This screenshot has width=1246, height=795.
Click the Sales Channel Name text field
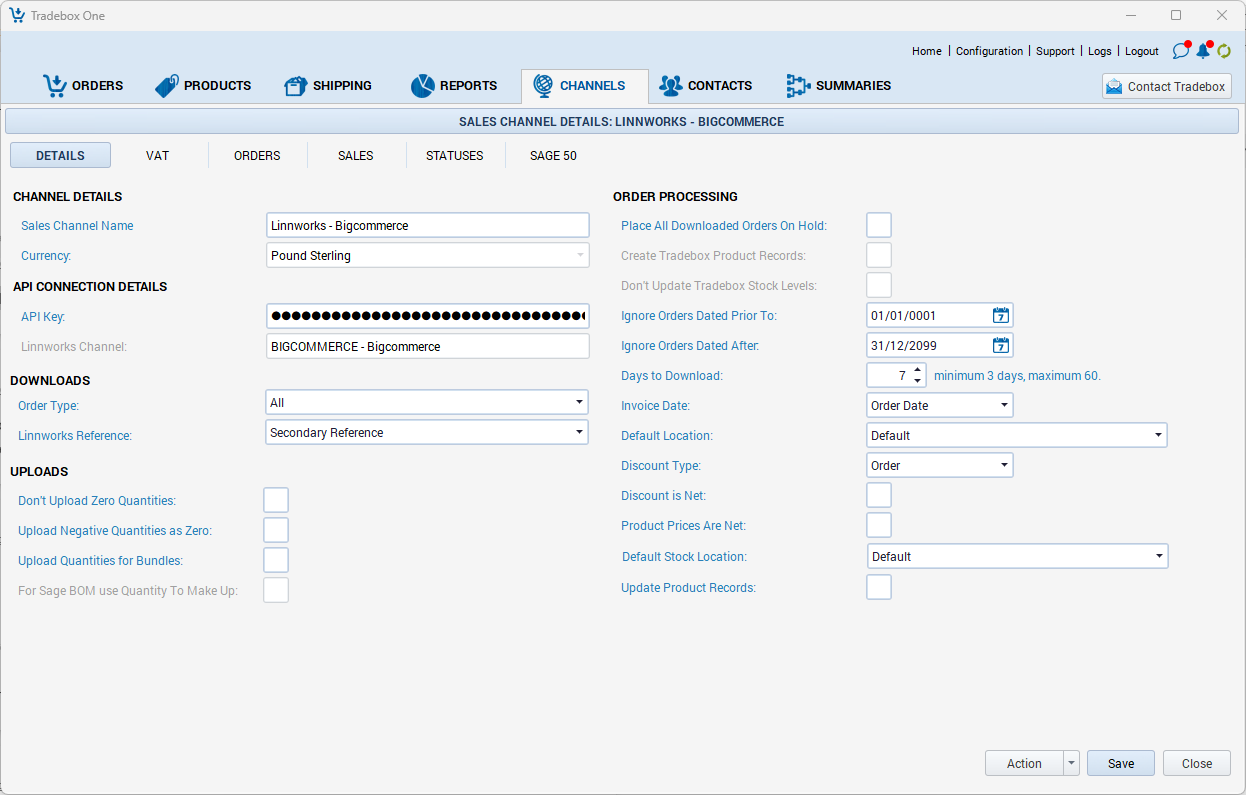428,226
